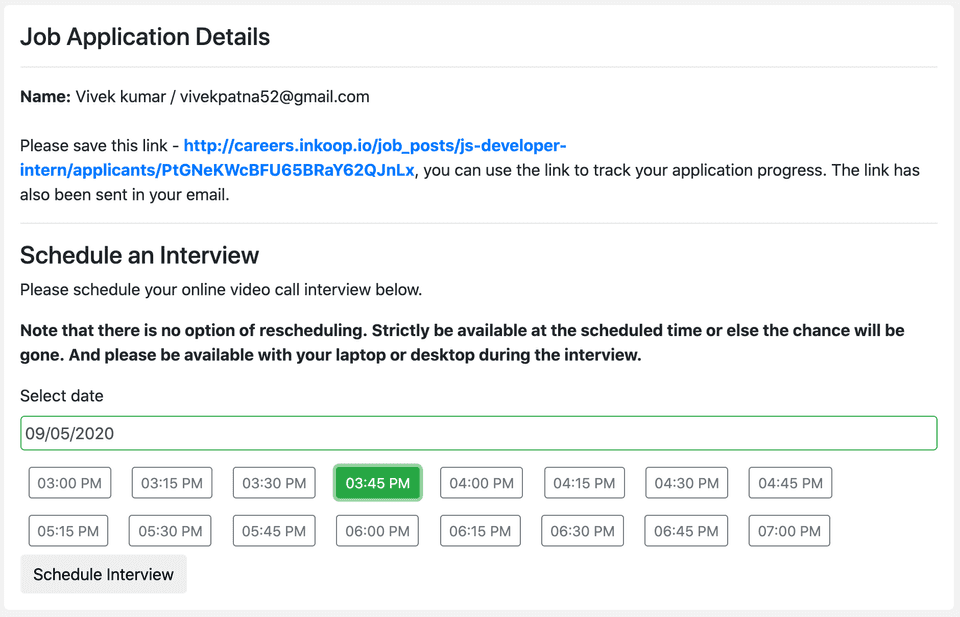Select the 04:00 PM time slot
The height and width of the screenshot is (617, 960).
[x=481, y=483]
